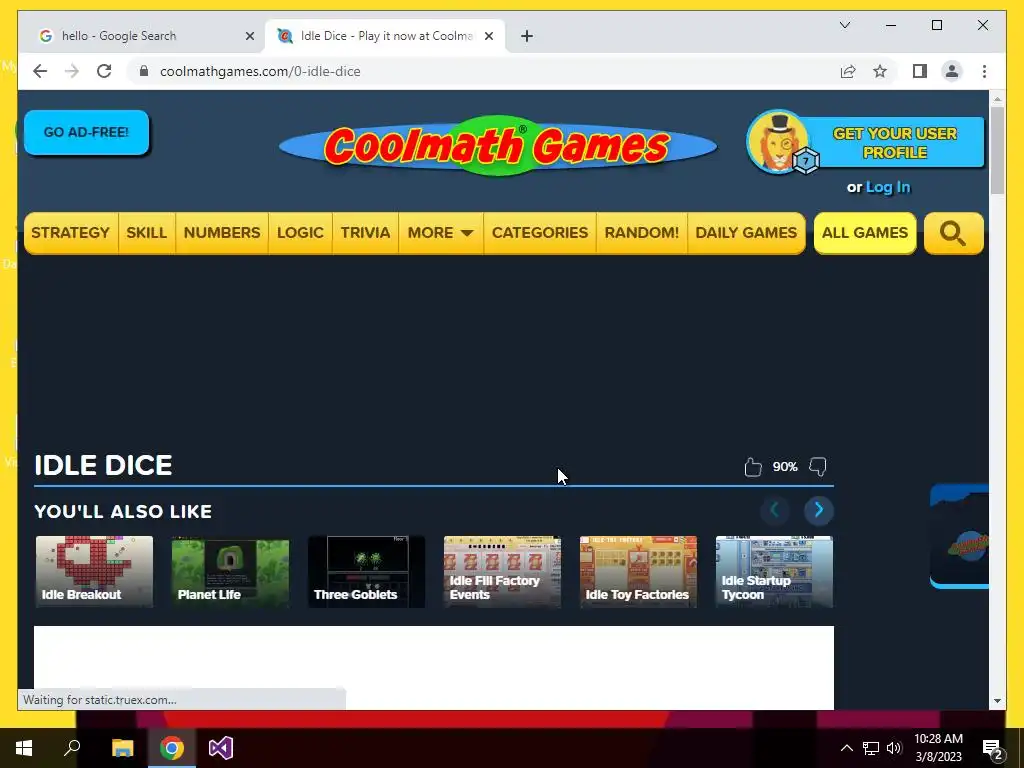Open the CATEGORIES page

tap(540, 233)
